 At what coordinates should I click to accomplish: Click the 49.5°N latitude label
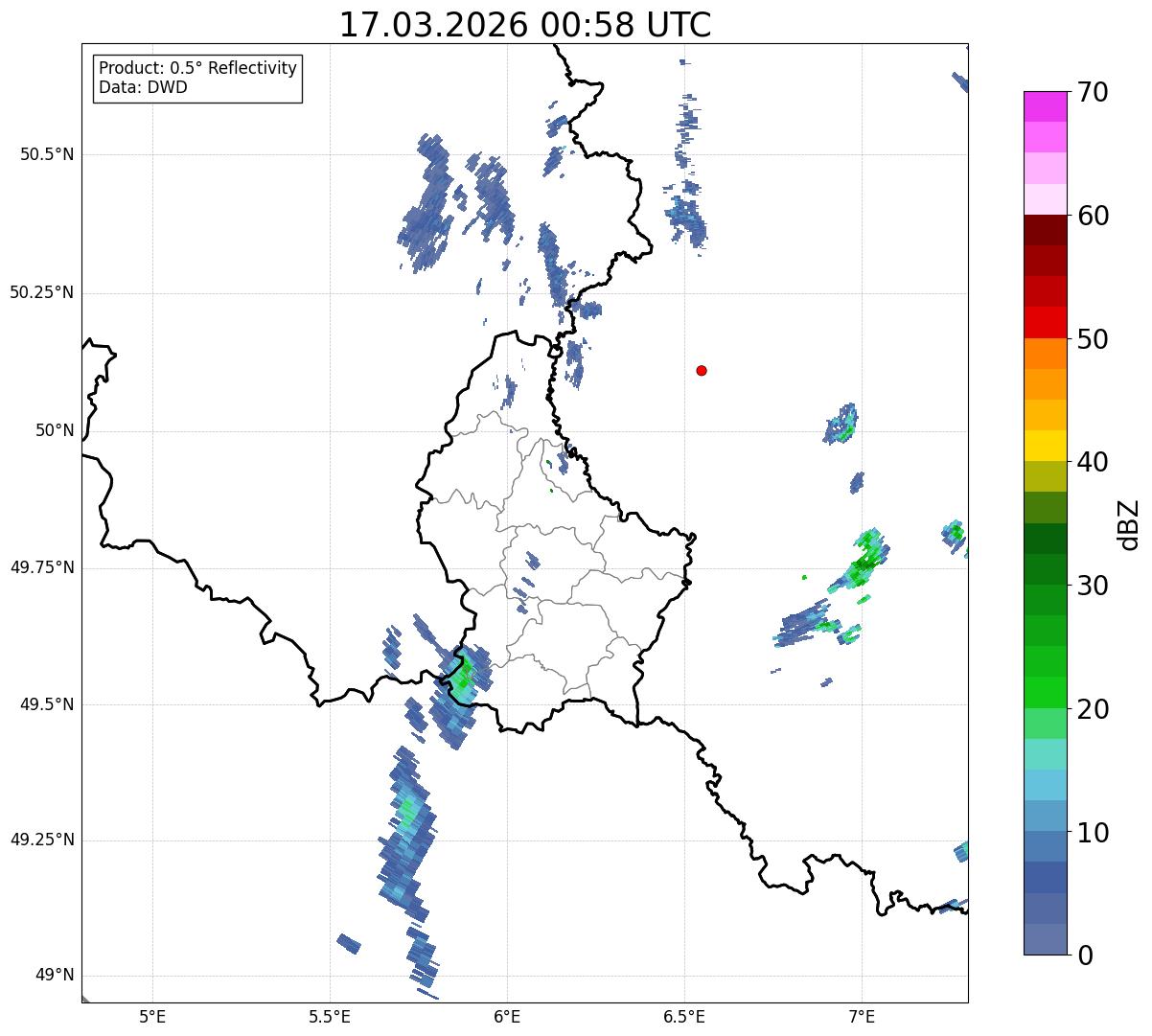click(x=47, y=704)
